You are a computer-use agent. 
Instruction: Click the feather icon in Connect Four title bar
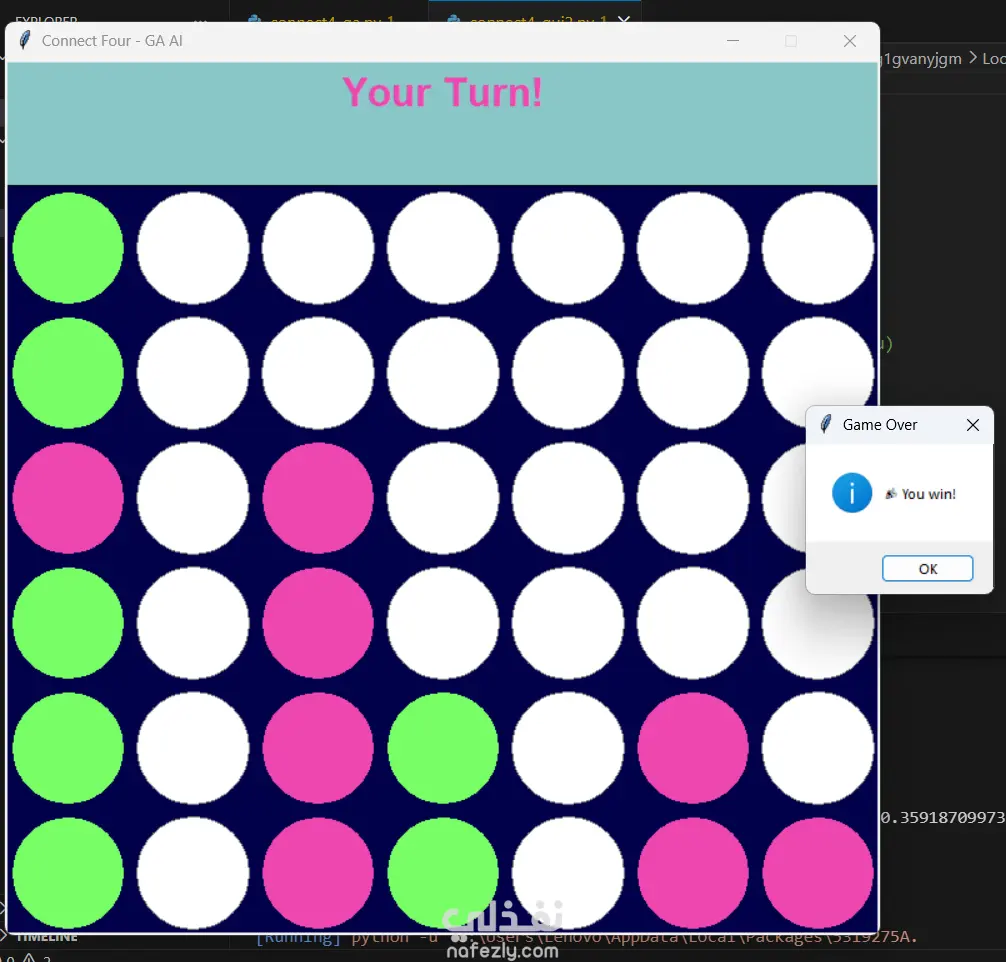point(24,40)
